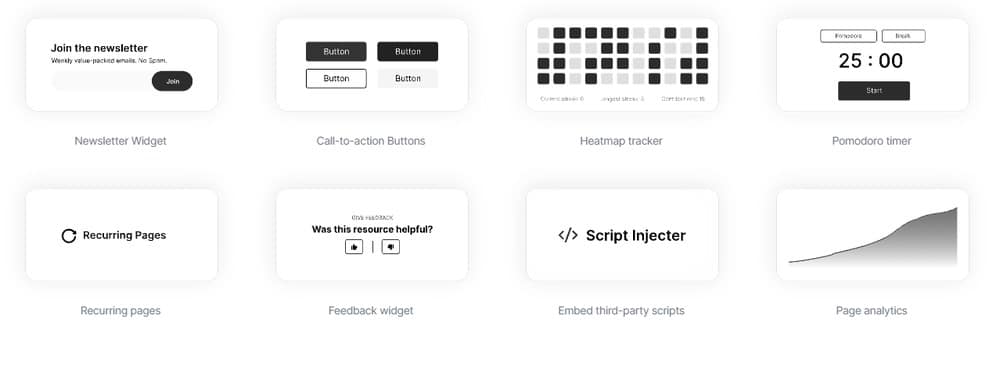Click the 25 : 00 timer display
The height and width of the screenshot is (373, 1000).
pyautogui.click(x=871, y=61)
